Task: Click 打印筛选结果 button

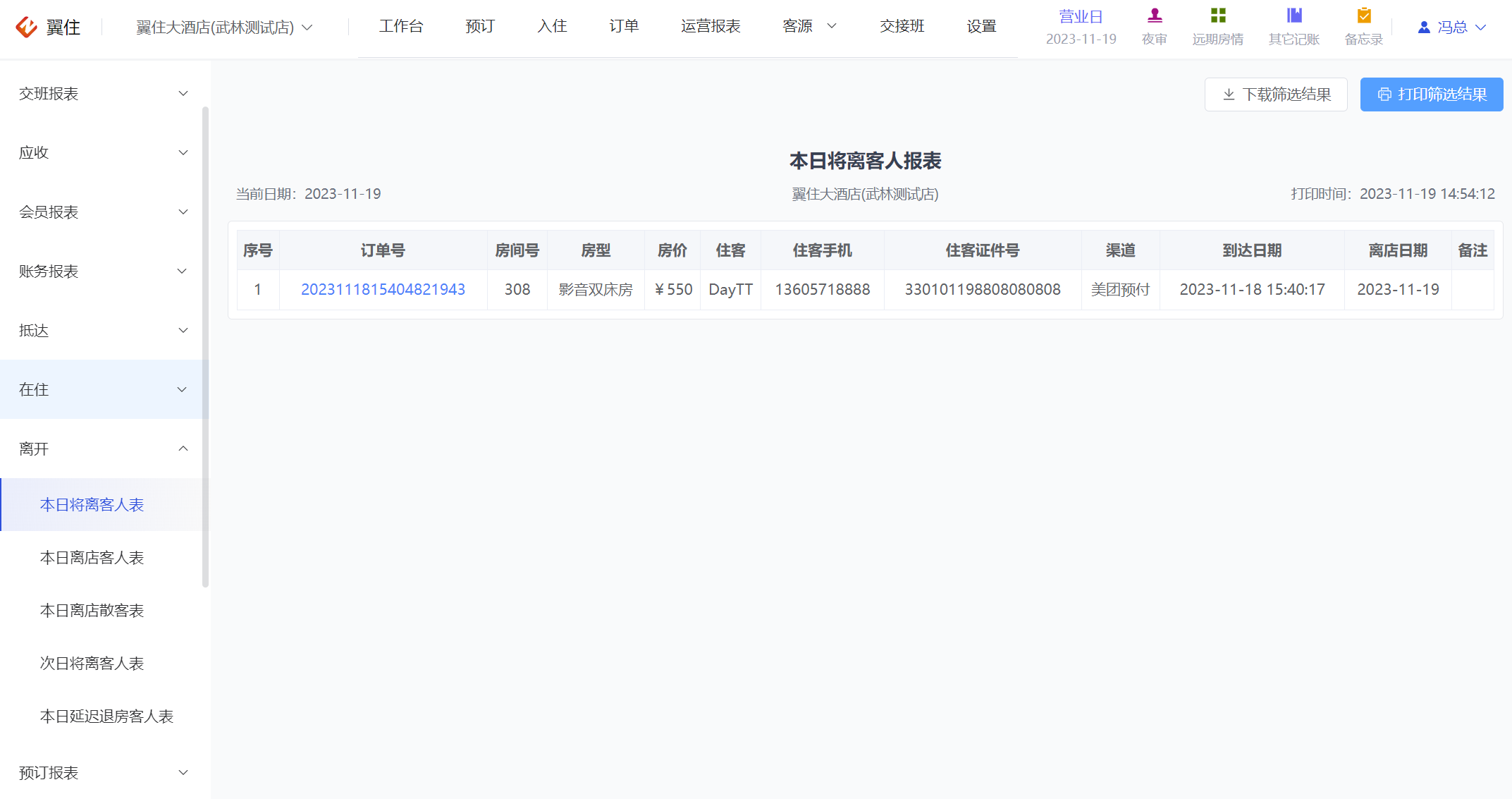Action: [x=1432, y=94]
